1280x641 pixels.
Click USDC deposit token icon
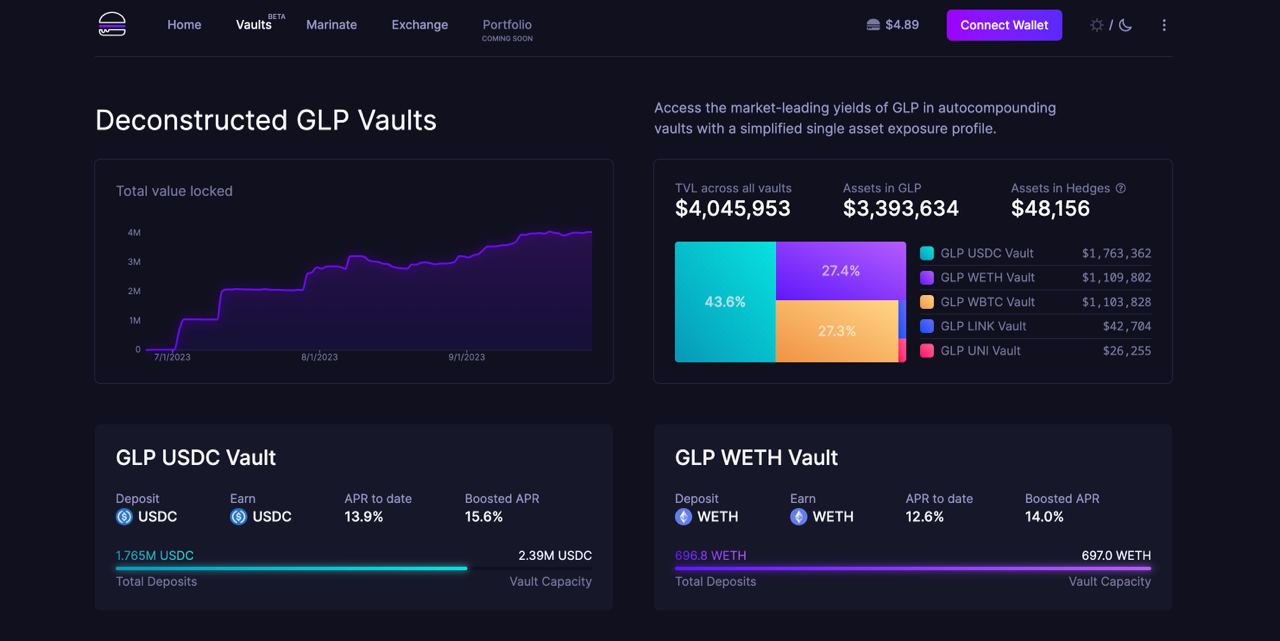(x=124, y=517)
